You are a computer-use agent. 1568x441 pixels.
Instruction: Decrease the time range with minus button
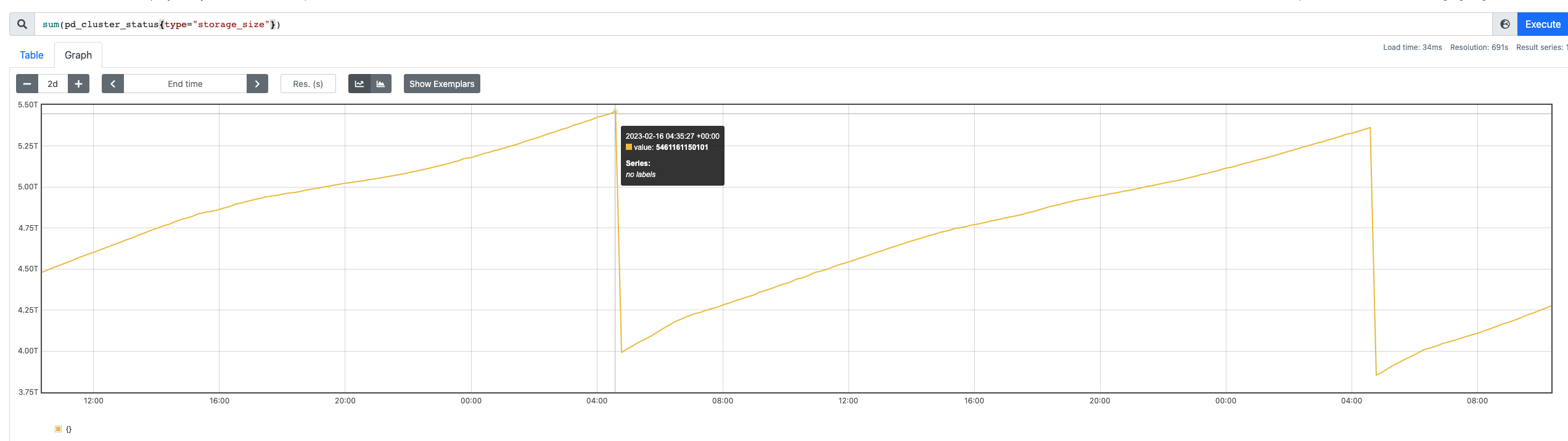27,84
